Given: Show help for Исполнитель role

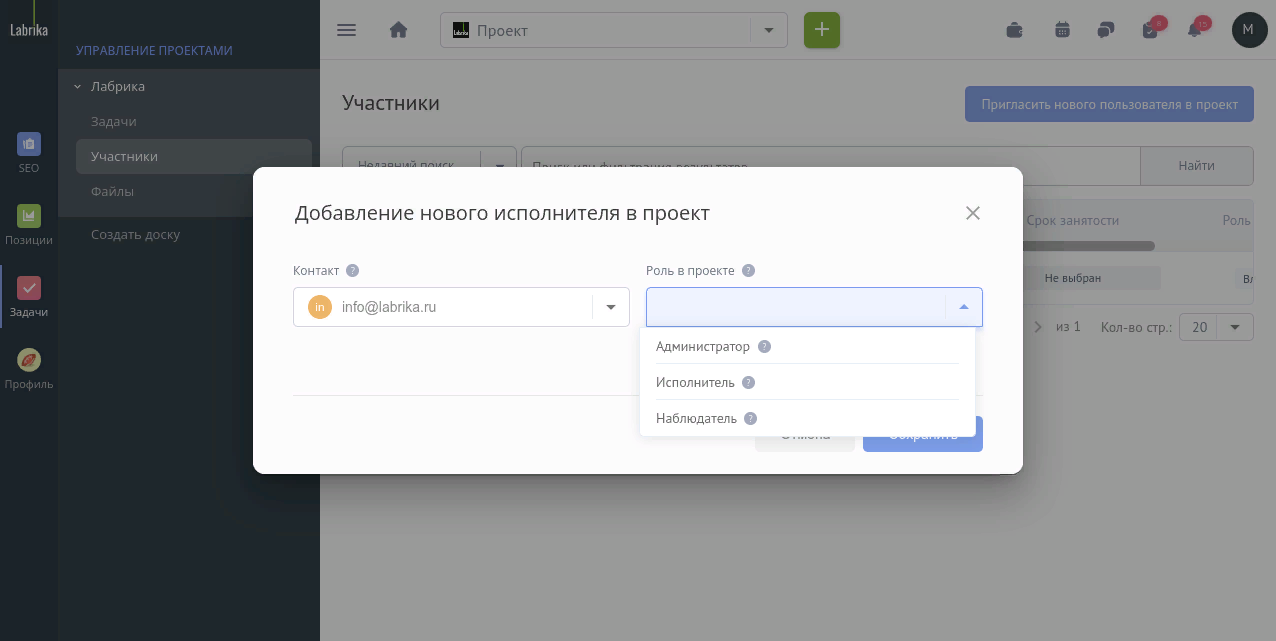Looking at the screenshot, I should click(748, 382).
